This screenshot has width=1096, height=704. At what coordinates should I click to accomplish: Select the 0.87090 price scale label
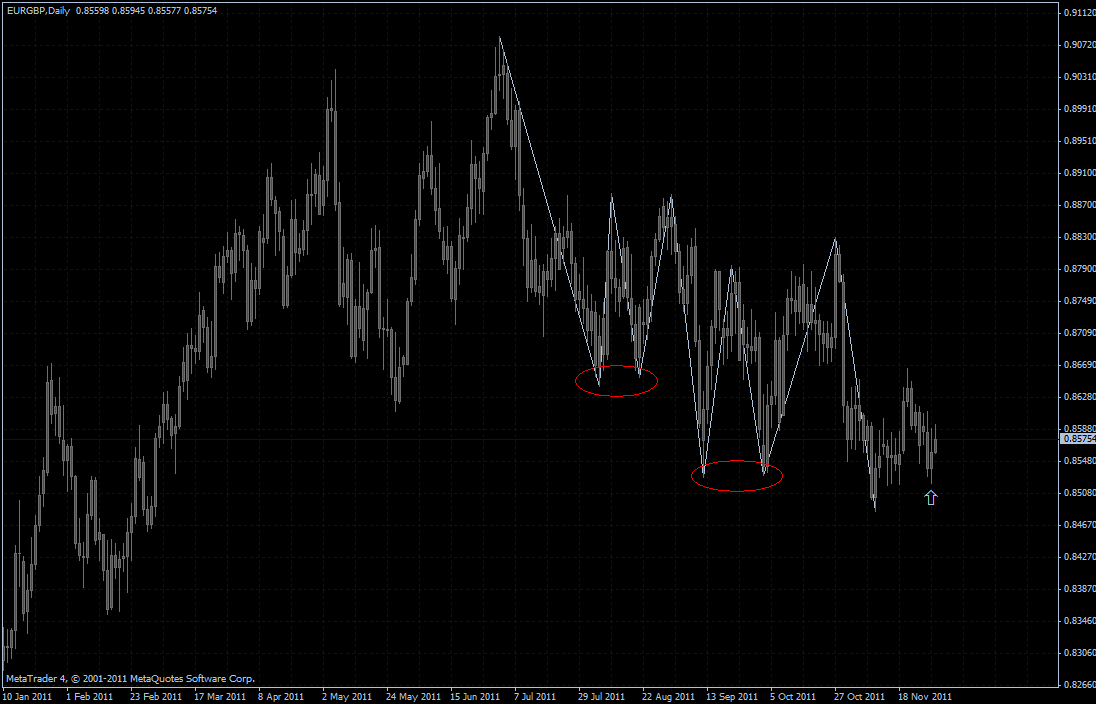pos(1080,333)
